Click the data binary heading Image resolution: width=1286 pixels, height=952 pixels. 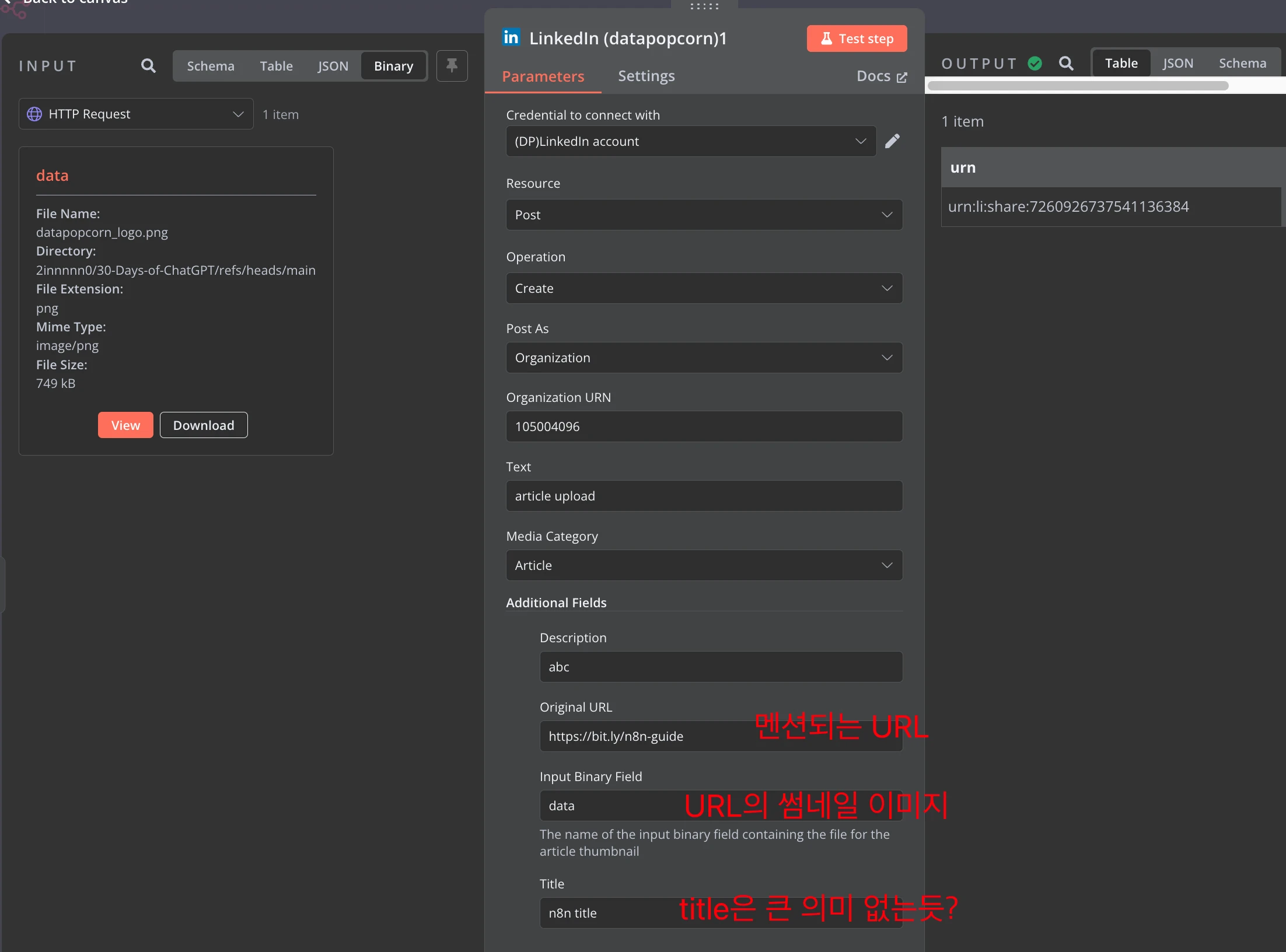tap(52, 176)
